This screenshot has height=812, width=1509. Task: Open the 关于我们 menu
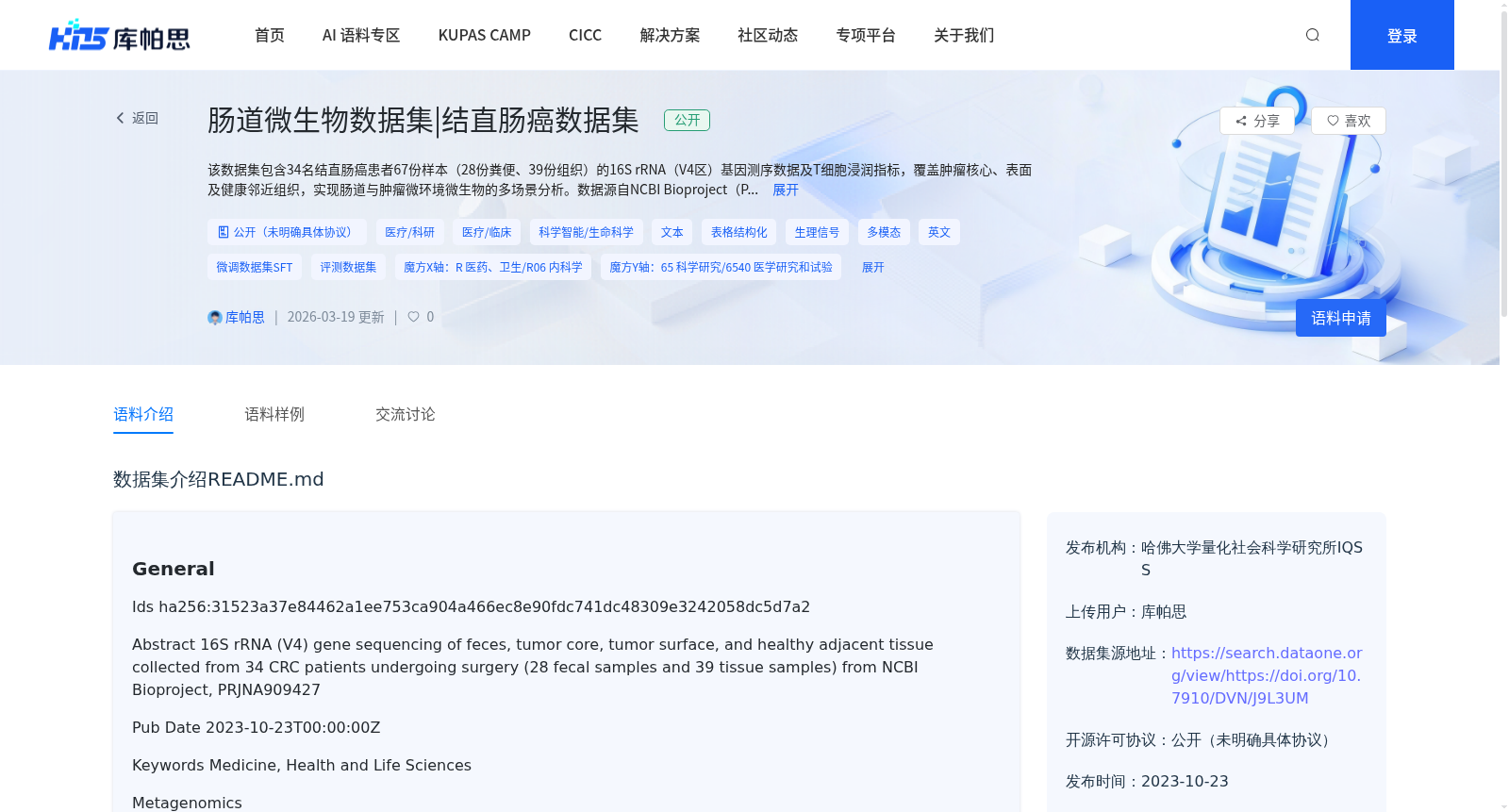click(964, 35)
